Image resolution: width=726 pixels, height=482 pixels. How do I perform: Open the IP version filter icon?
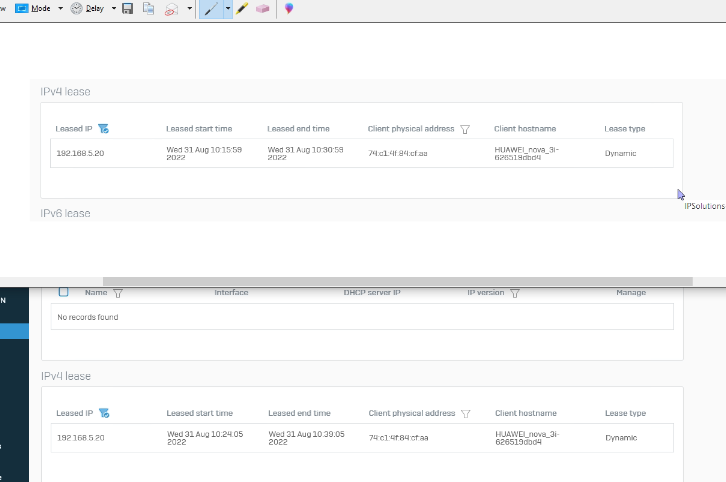click(515, 293)
